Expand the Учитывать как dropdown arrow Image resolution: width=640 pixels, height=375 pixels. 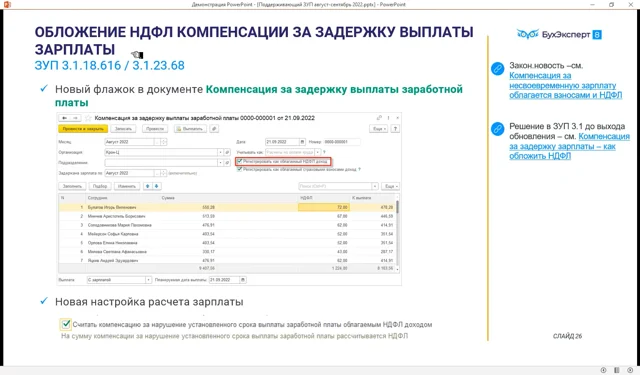click(x=318, y=152)
